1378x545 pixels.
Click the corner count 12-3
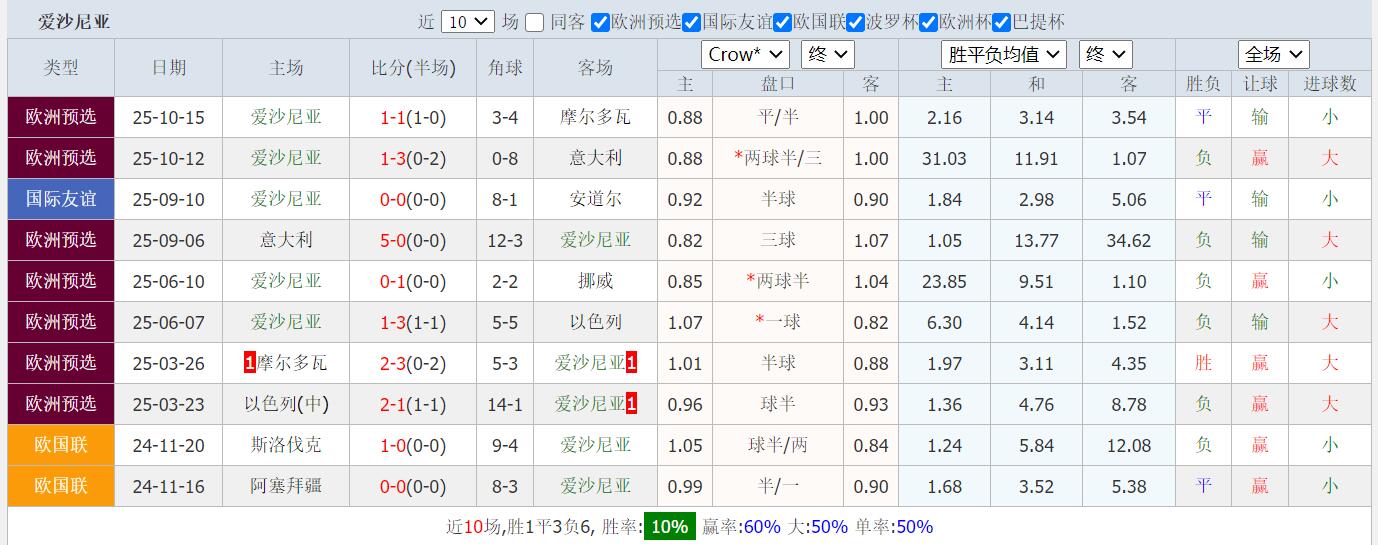point(505,241)
